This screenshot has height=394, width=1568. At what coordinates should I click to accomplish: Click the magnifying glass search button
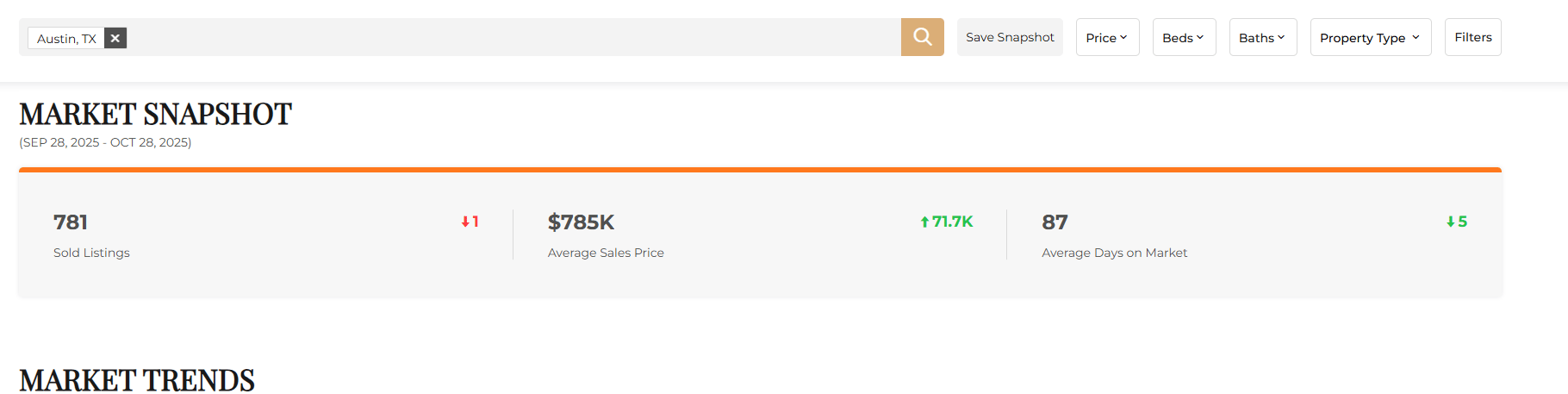(x=922, y=37)
